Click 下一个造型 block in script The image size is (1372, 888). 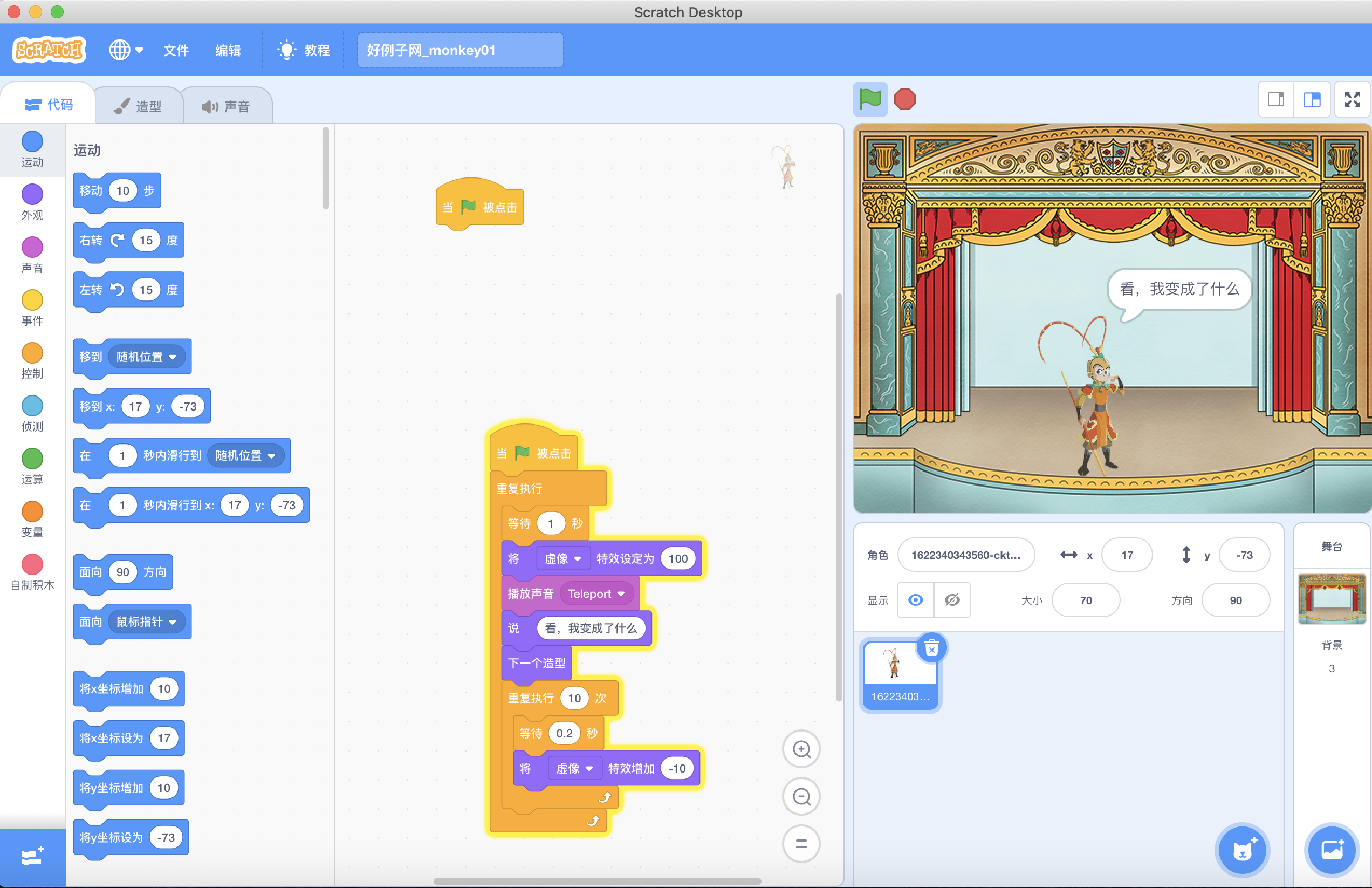[x=537, y=663]
